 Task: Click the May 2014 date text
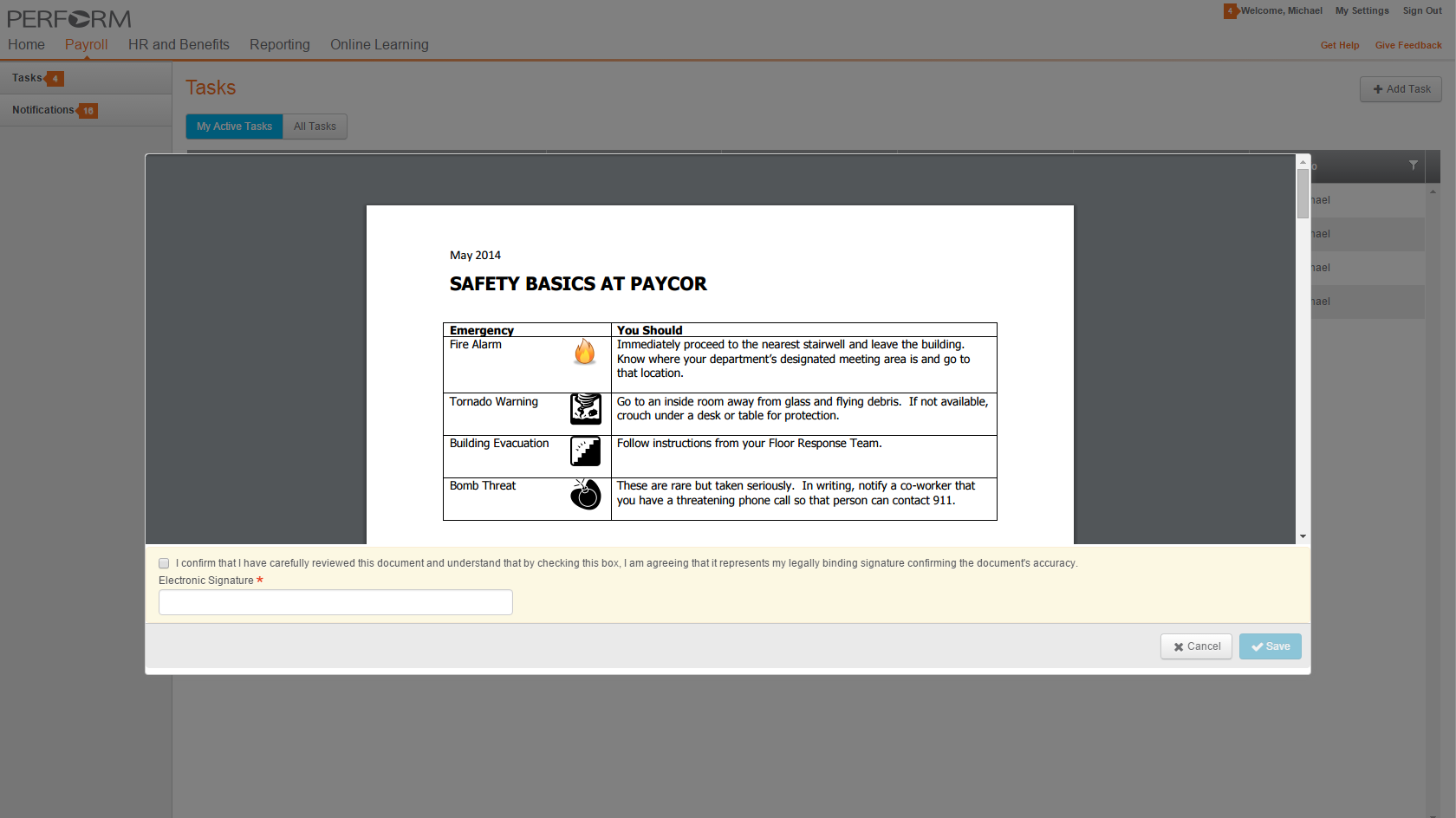coord(475,256)
